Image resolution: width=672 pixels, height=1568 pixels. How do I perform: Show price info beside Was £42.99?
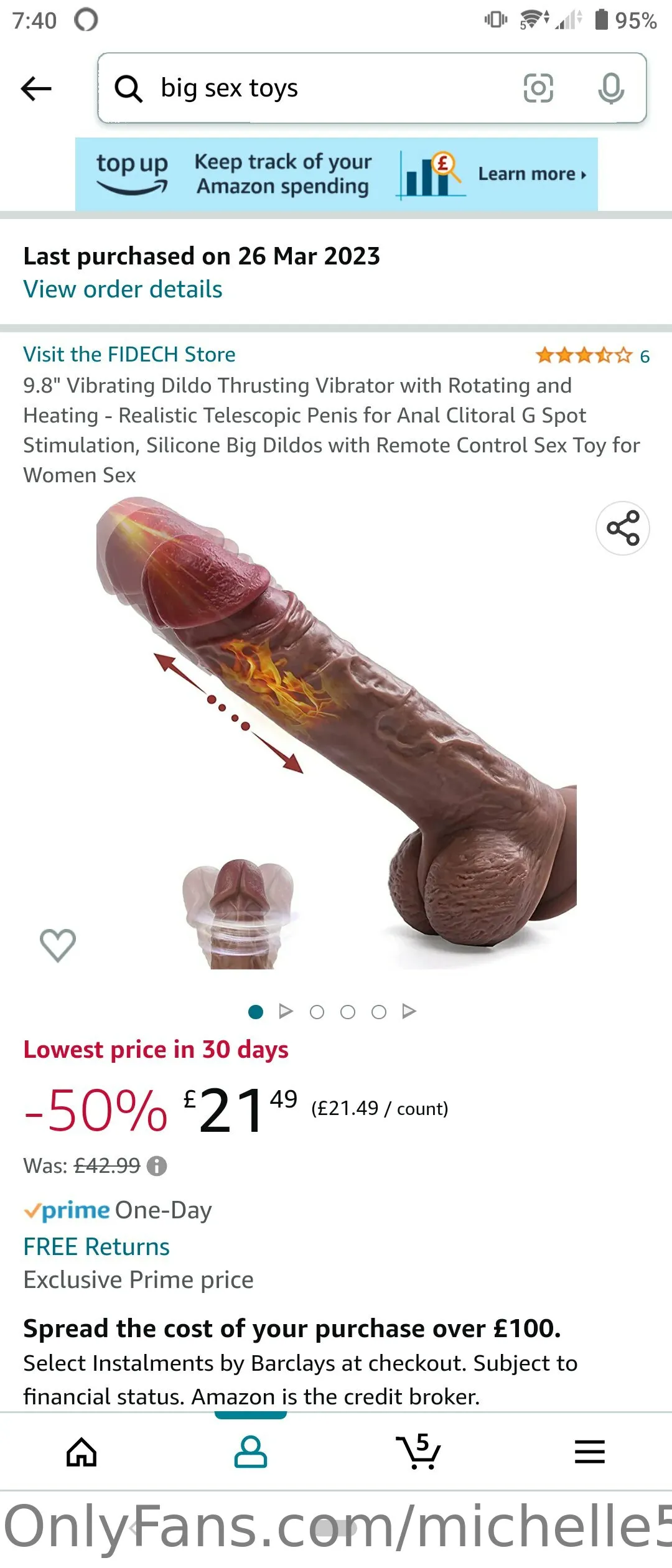click(x=157, y=1165)
